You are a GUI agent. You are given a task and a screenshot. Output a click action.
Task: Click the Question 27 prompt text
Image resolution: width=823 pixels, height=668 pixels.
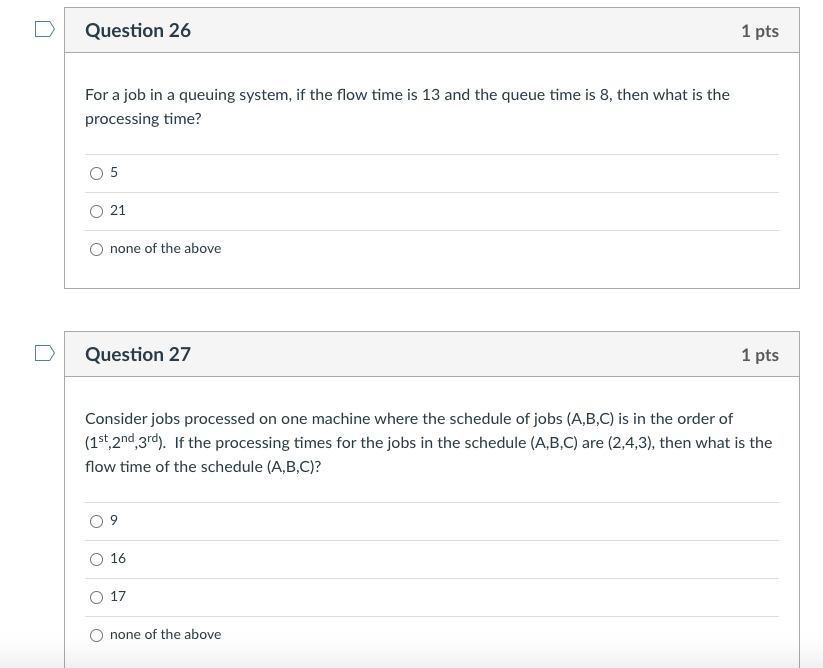[x=429, y=442]
